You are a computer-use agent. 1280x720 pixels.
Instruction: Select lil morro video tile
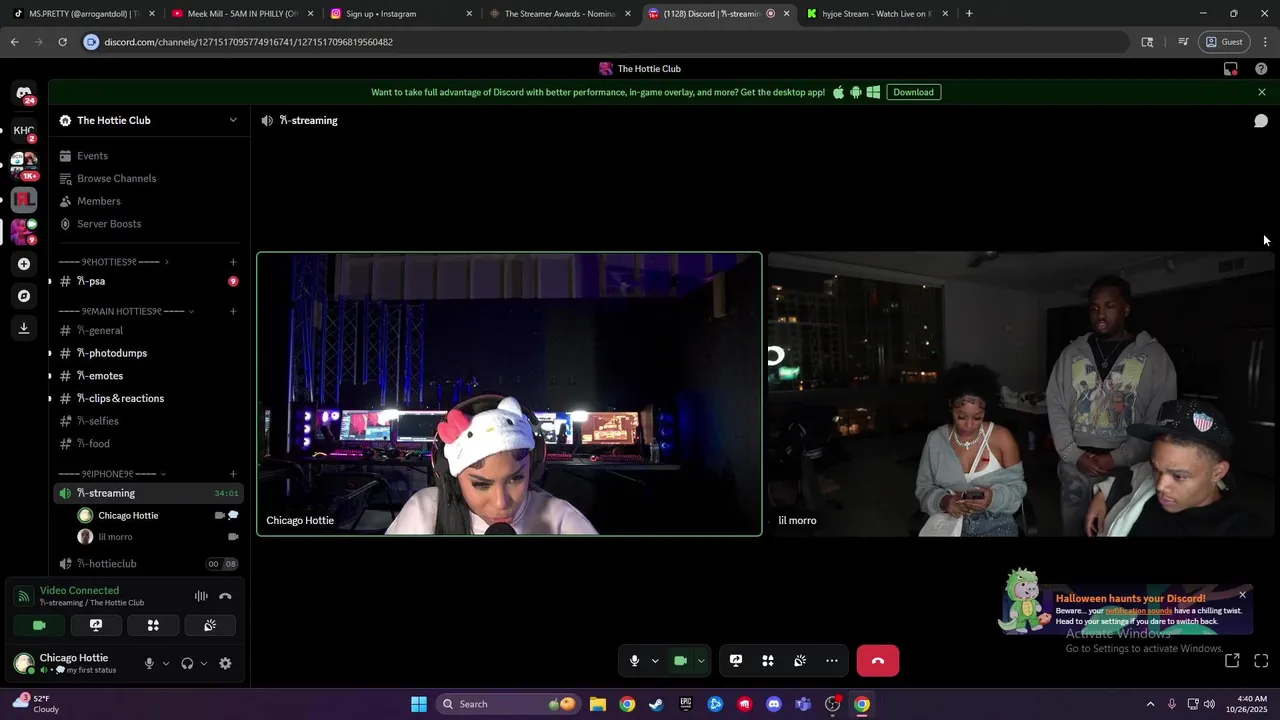[1021, 394]
